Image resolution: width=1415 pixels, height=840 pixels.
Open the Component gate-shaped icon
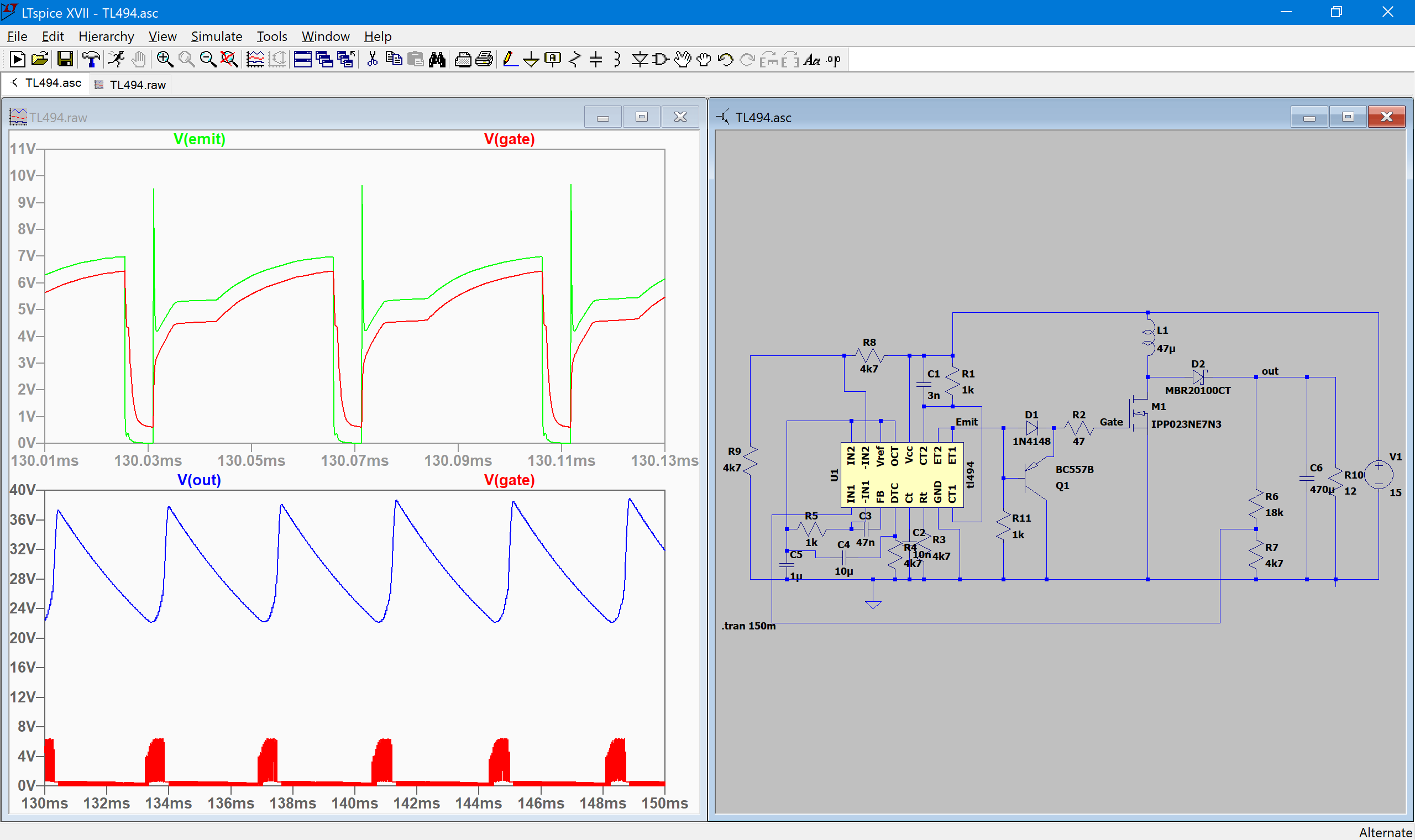661,60
